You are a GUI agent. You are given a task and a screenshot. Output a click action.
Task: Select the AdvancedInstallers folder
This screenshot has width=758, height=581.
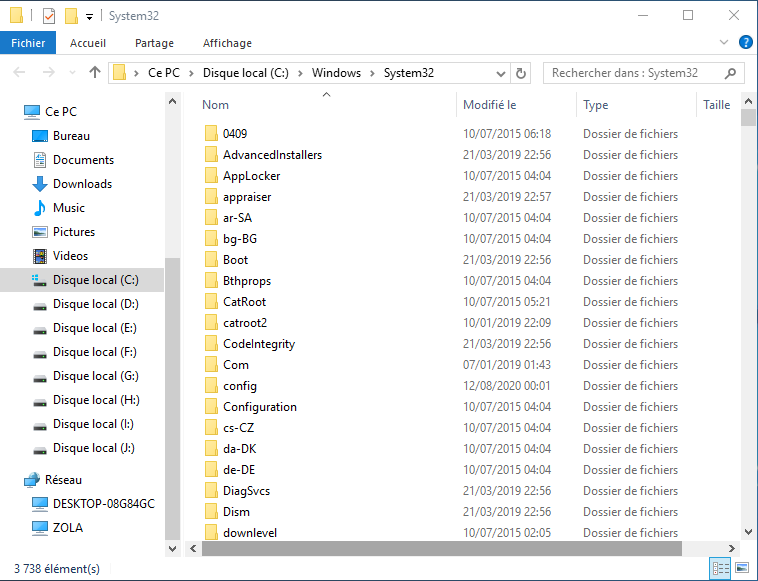coord(272,155)
